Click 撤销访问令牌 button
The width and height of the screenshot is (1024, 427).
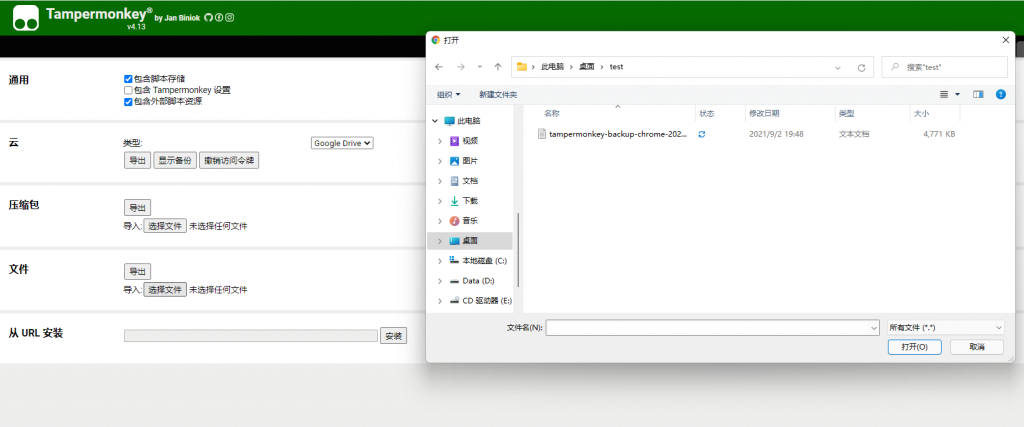pyautogui.click(x=229, y=161)
